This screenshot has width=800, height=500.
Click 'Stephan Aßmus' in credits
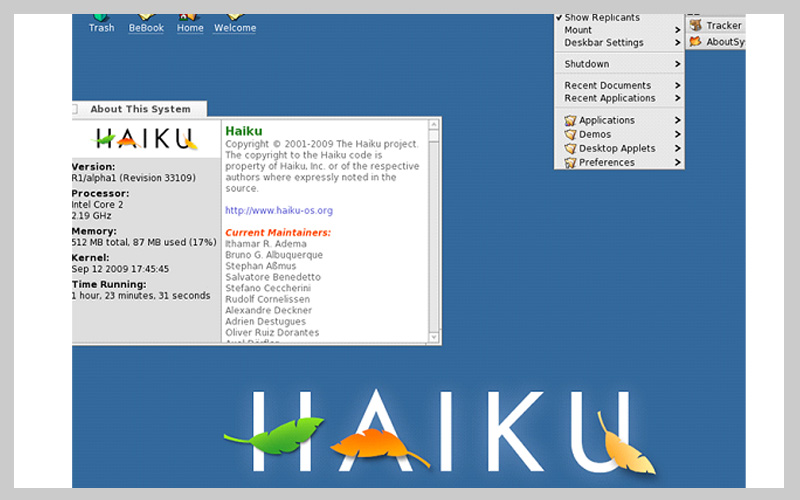[x=261, y=266]
